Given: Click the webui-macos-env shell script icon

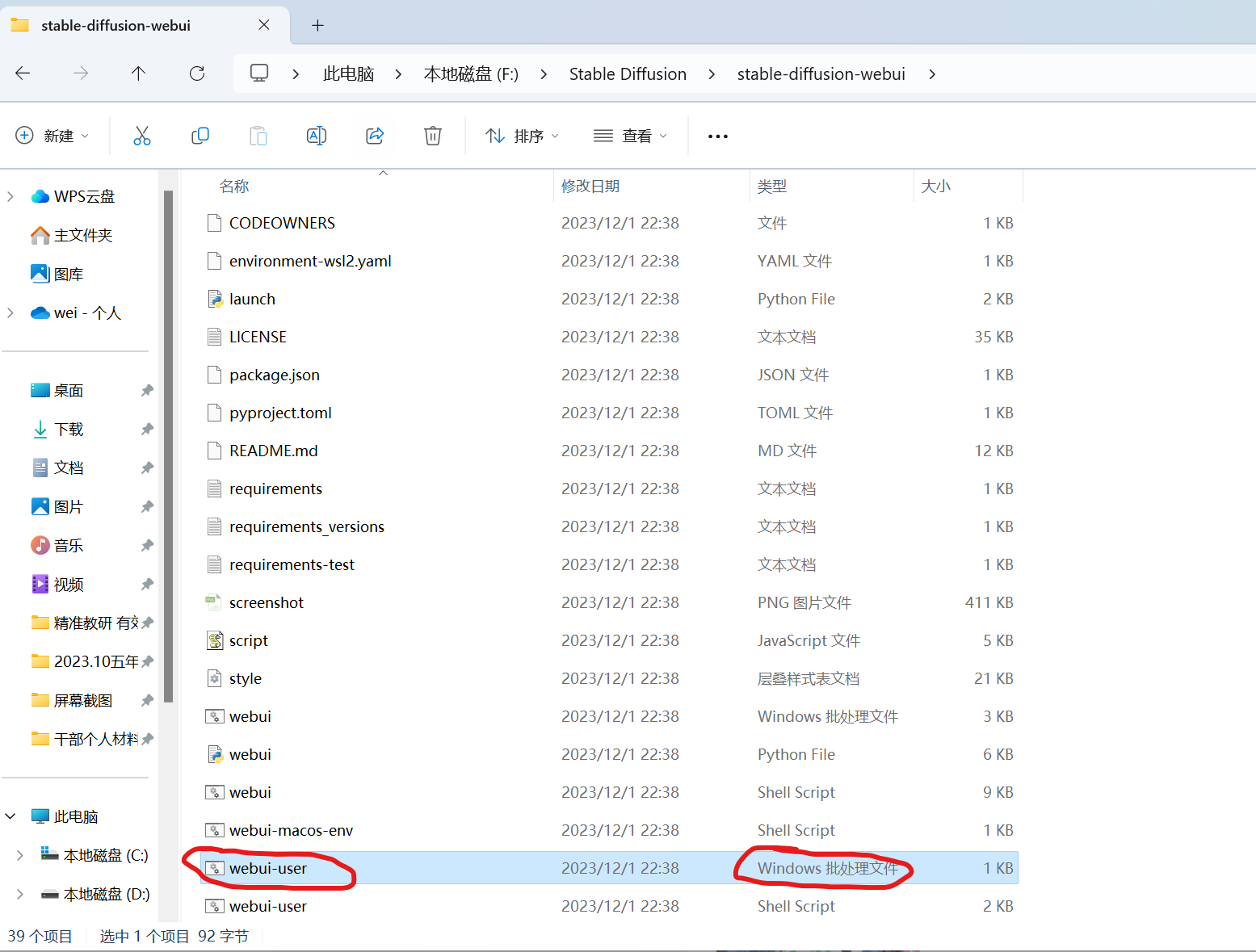Looking at the screenshot, I should (x=214, y=830).
